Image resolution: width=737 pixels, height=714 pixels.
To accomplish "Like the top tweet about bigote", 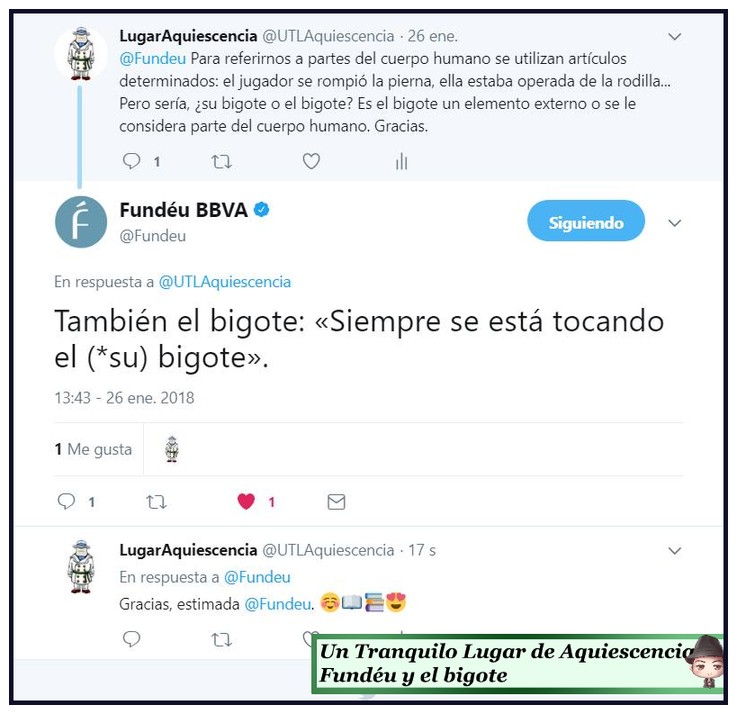I will [x=311, y=161].
